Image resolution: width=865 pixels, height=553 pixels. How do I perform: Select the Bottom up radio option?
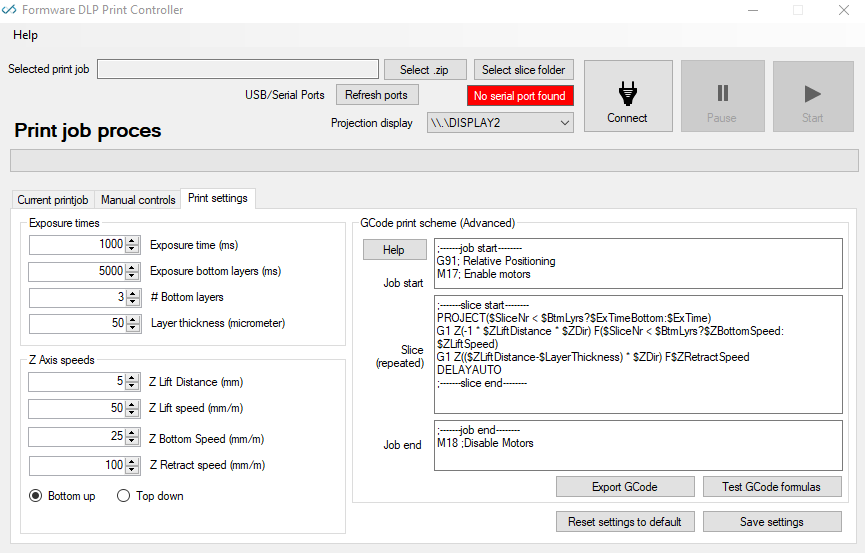(x=36, y=496)
